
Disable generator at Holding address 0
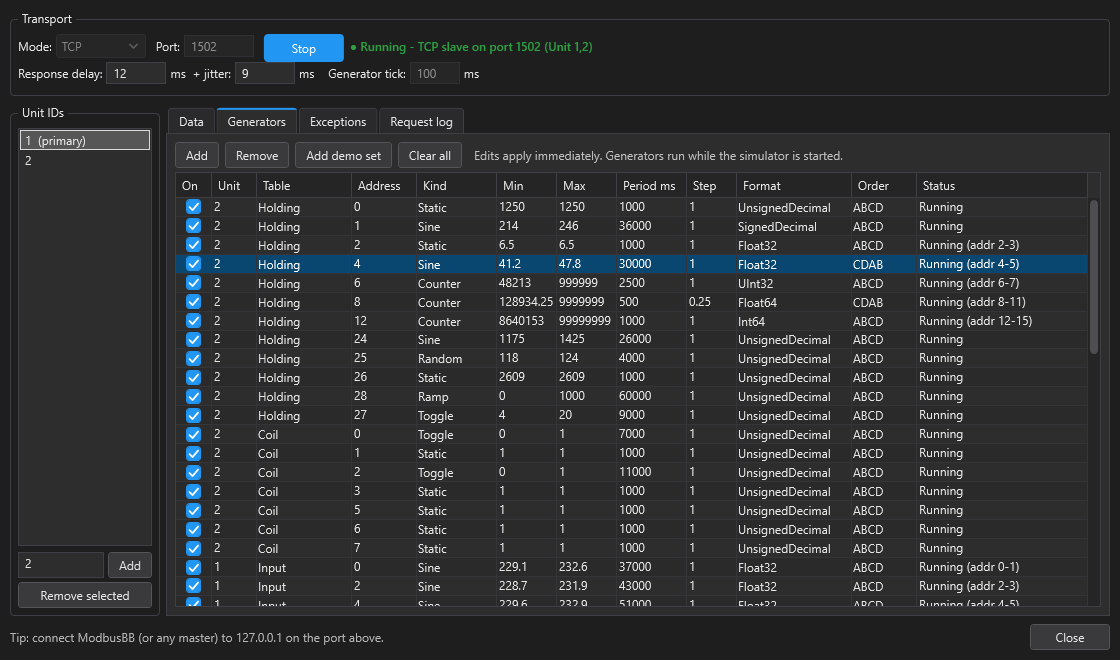pos(194,207)
